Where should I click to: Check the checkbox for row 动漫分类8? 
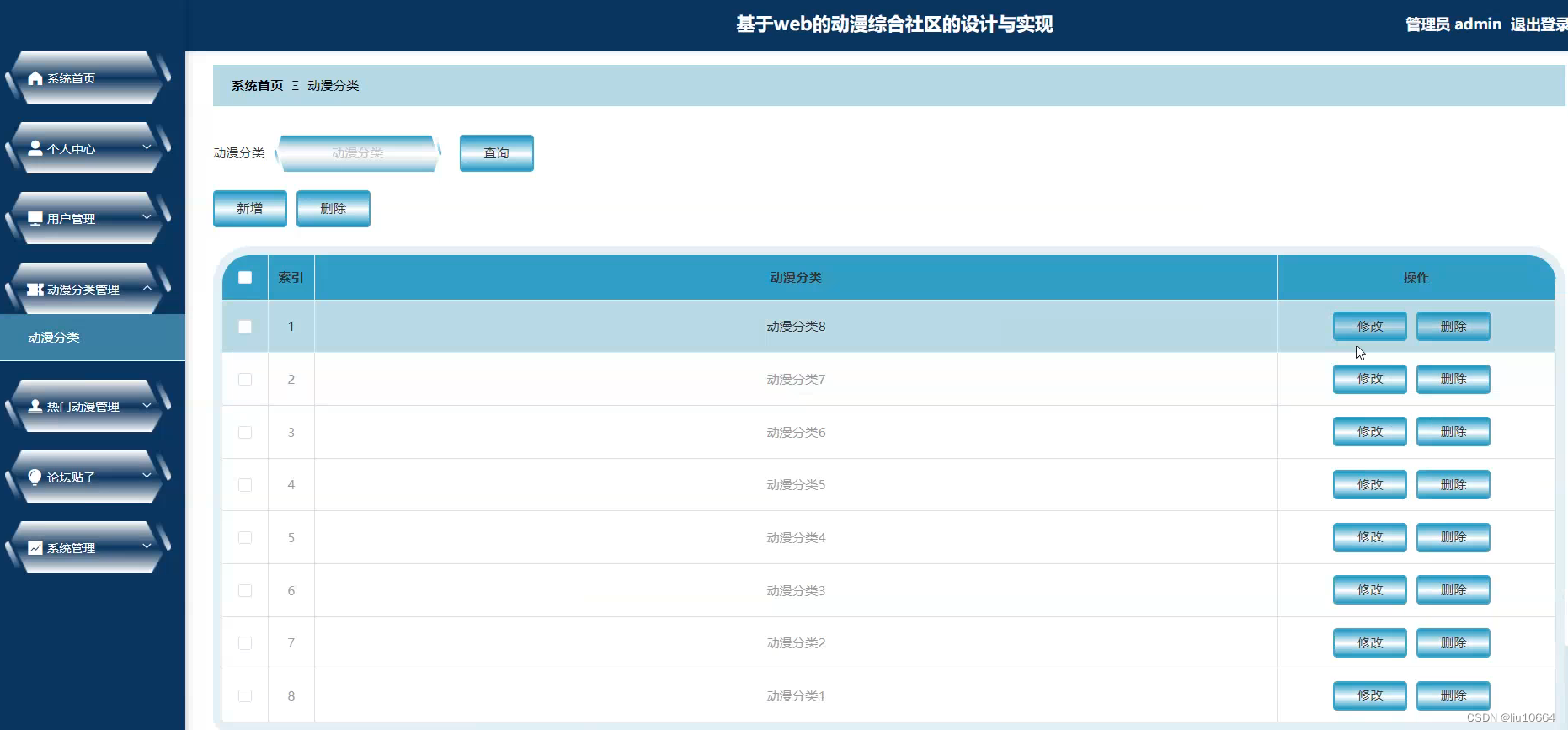[245, 327]
